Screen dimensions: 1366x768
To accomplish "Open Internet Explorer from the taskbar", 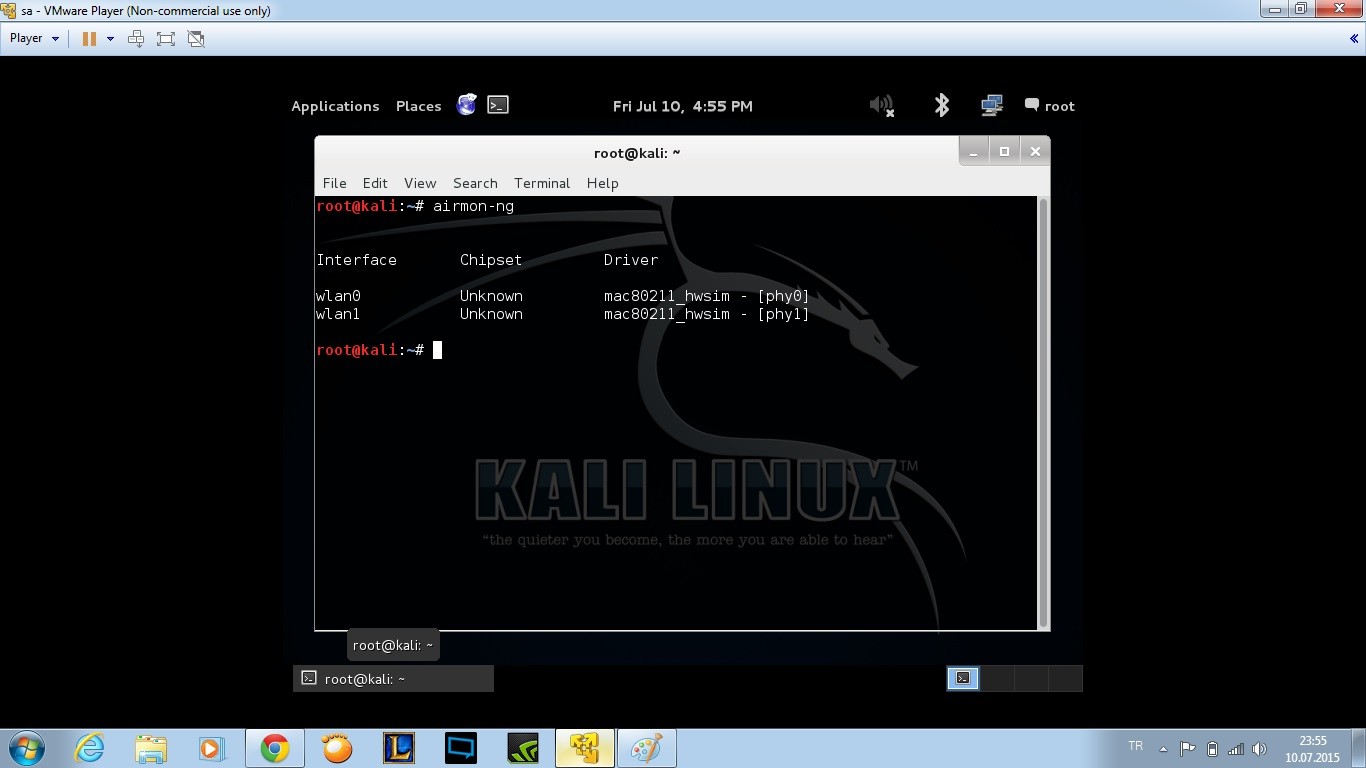I will (x=89, y=748).
